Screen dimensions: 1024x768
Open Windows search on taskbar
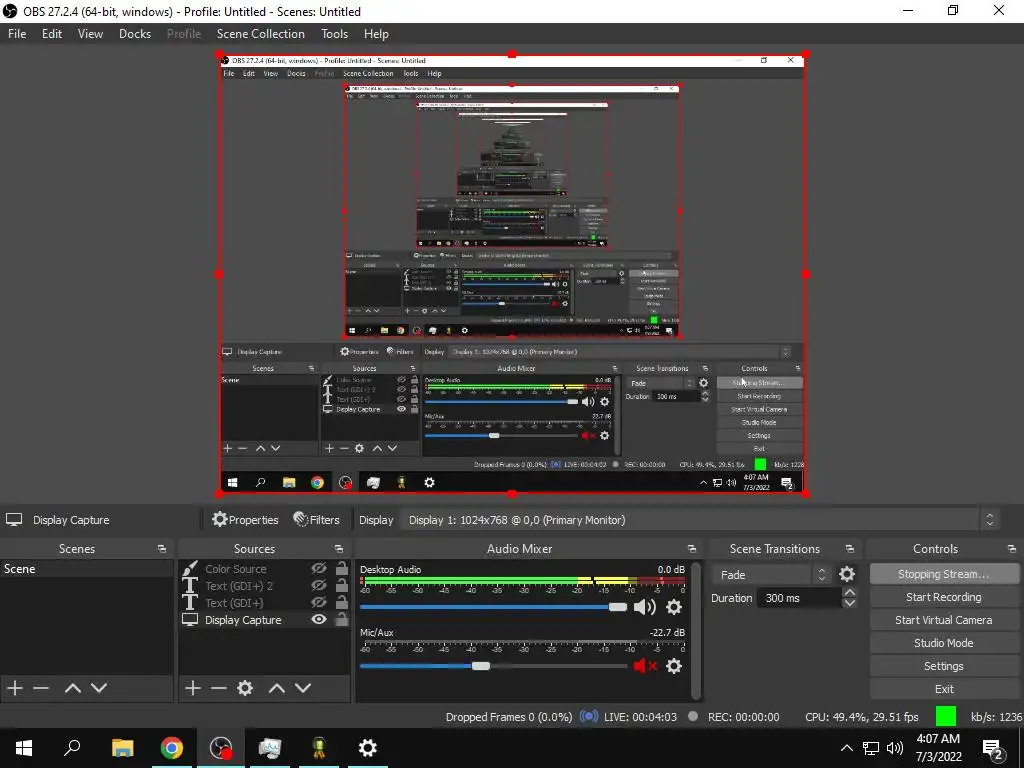click(72, 748)
